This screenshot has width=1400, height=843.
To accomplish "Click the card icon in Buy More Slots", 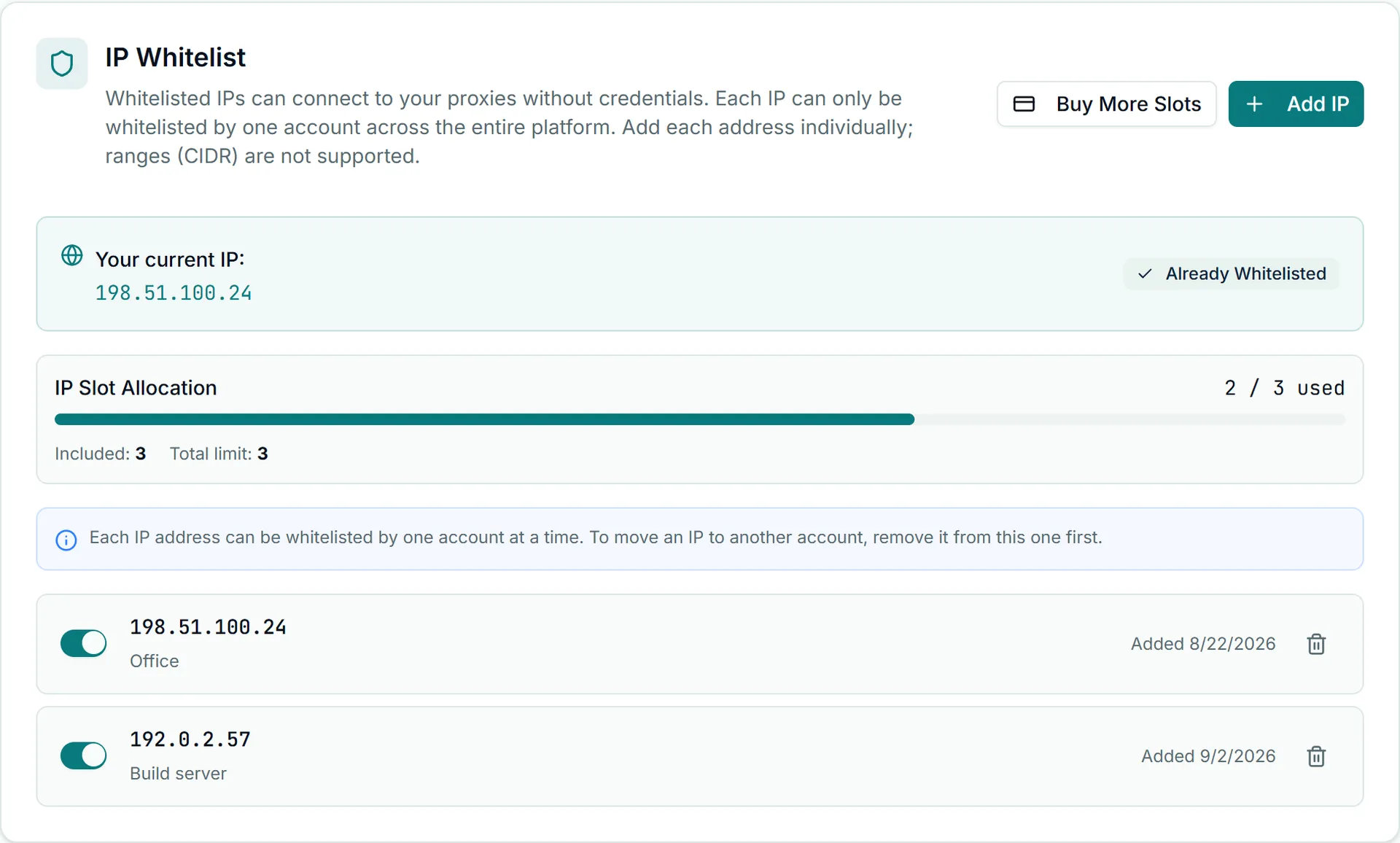I will pyautogui.click(x=1024, y=104).
